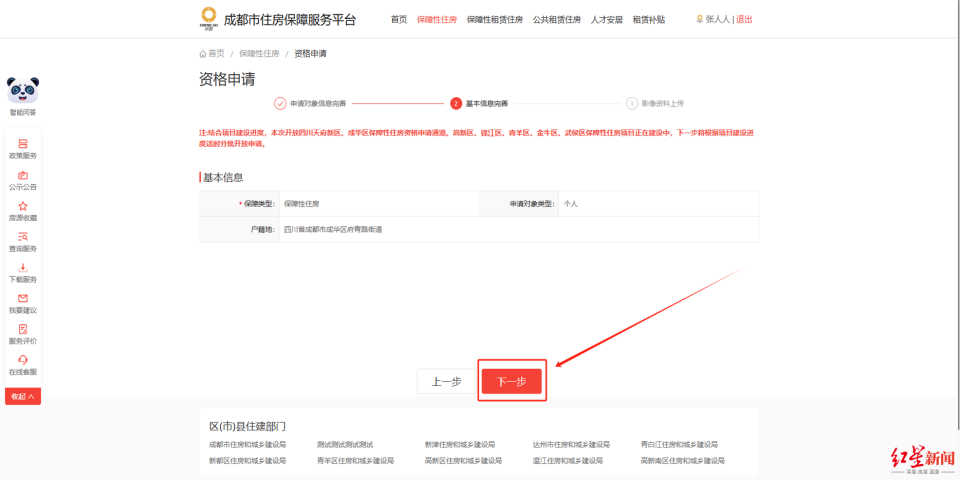Select 租赁补贴 navigation tab
Viewport: 960px width, 480px height.
648,20
